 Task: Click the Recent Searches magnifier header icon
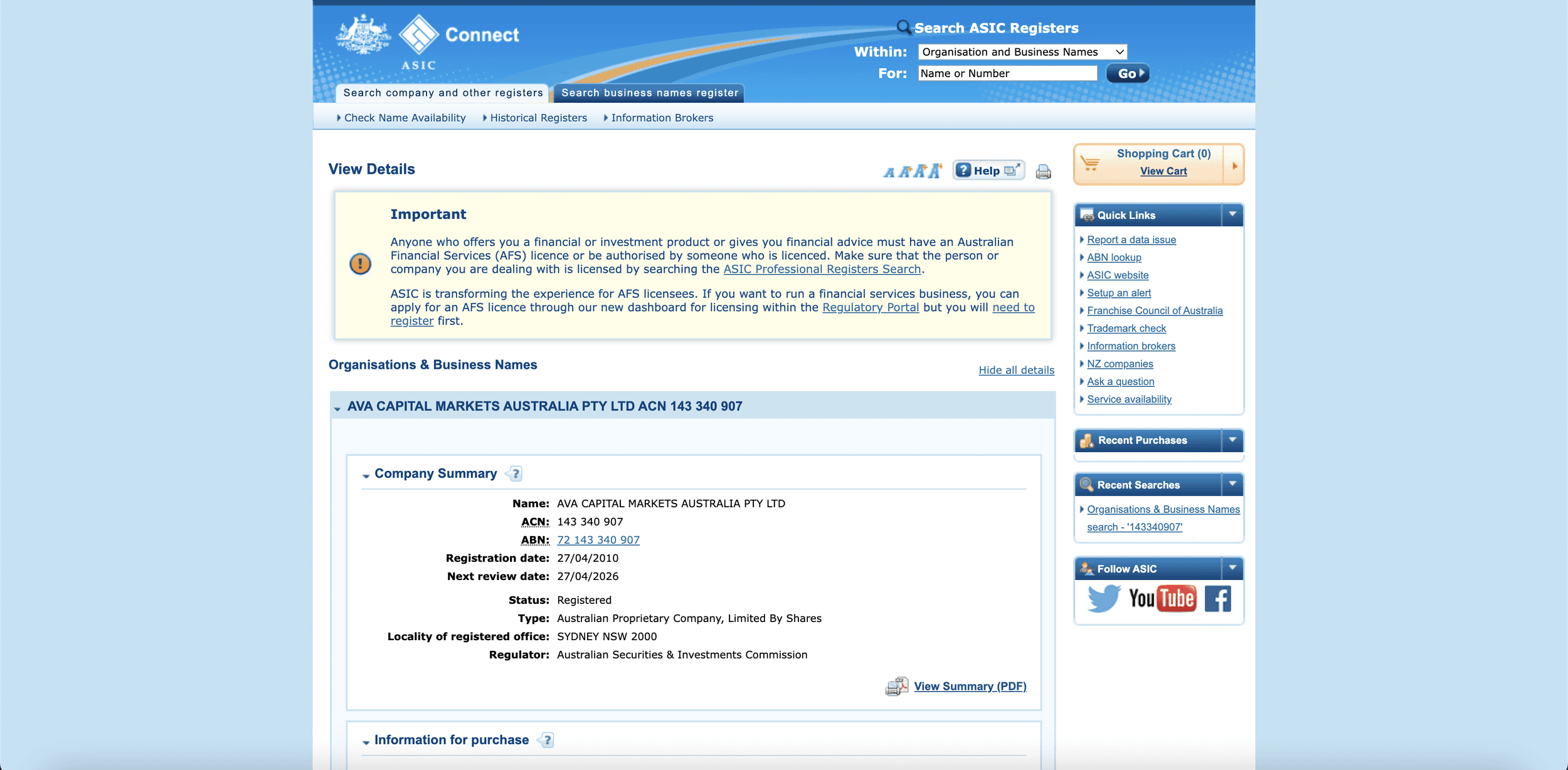click(x=1087, y=485)
